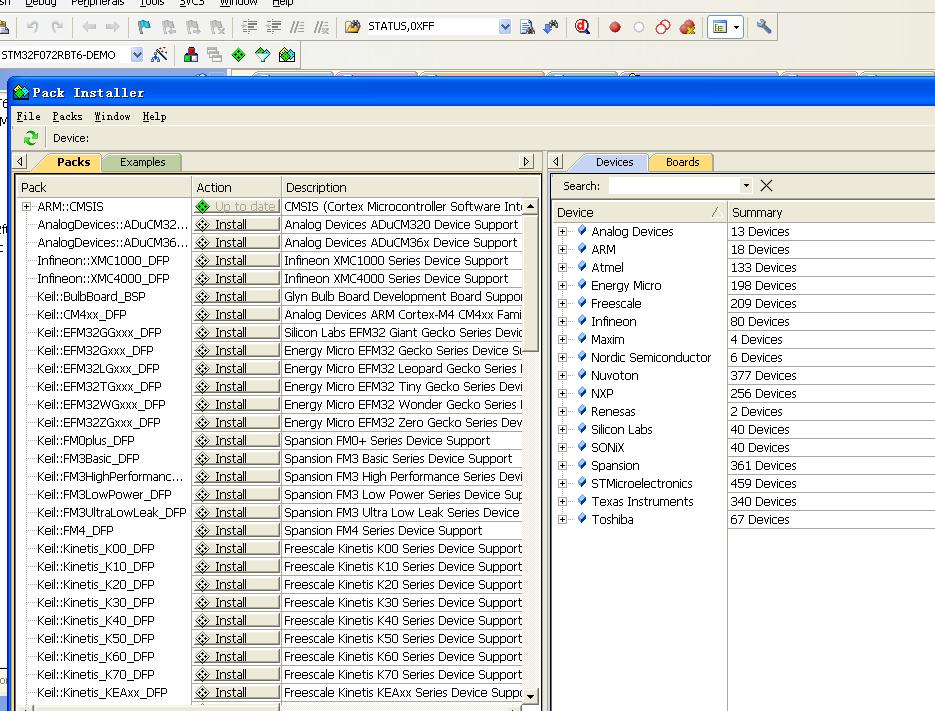Click the Manage Project Items icon
The image size is (935, 711).
(191, 55)
